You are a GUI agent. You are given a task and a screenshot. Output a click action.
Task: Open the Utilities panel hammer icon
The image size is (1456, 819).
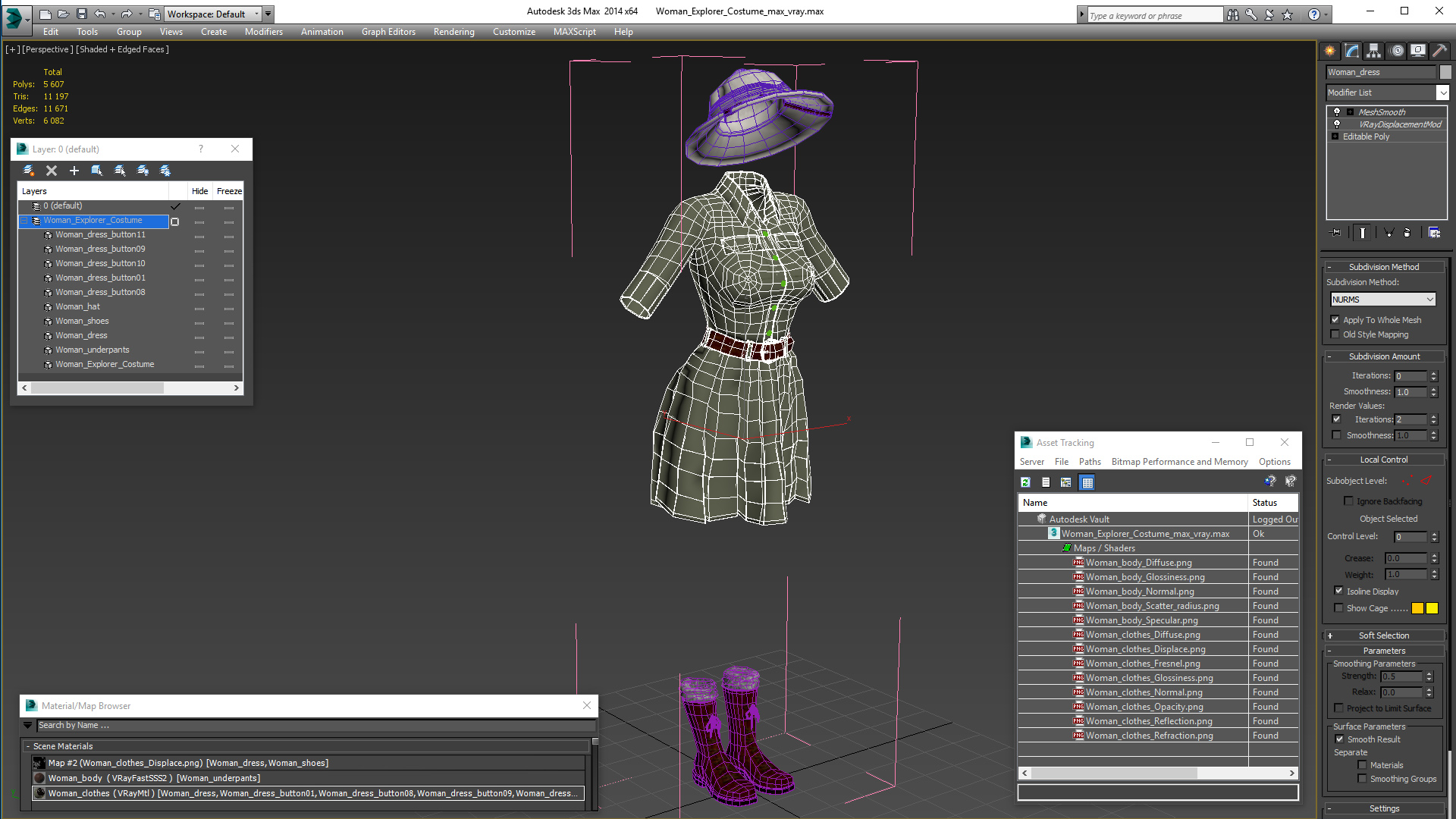[1439, 51]
